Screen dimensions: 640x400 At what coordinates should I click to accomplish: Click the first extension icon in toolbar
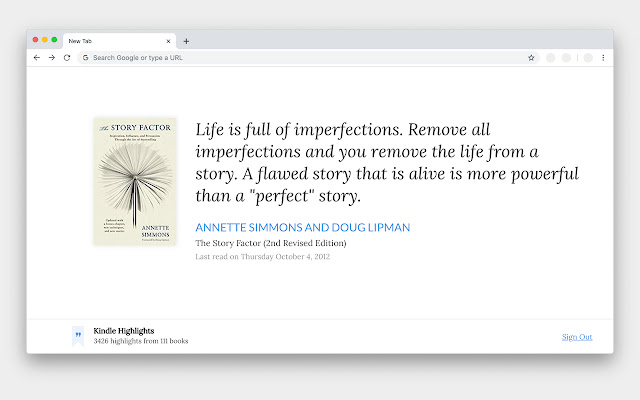click(550, 58)
